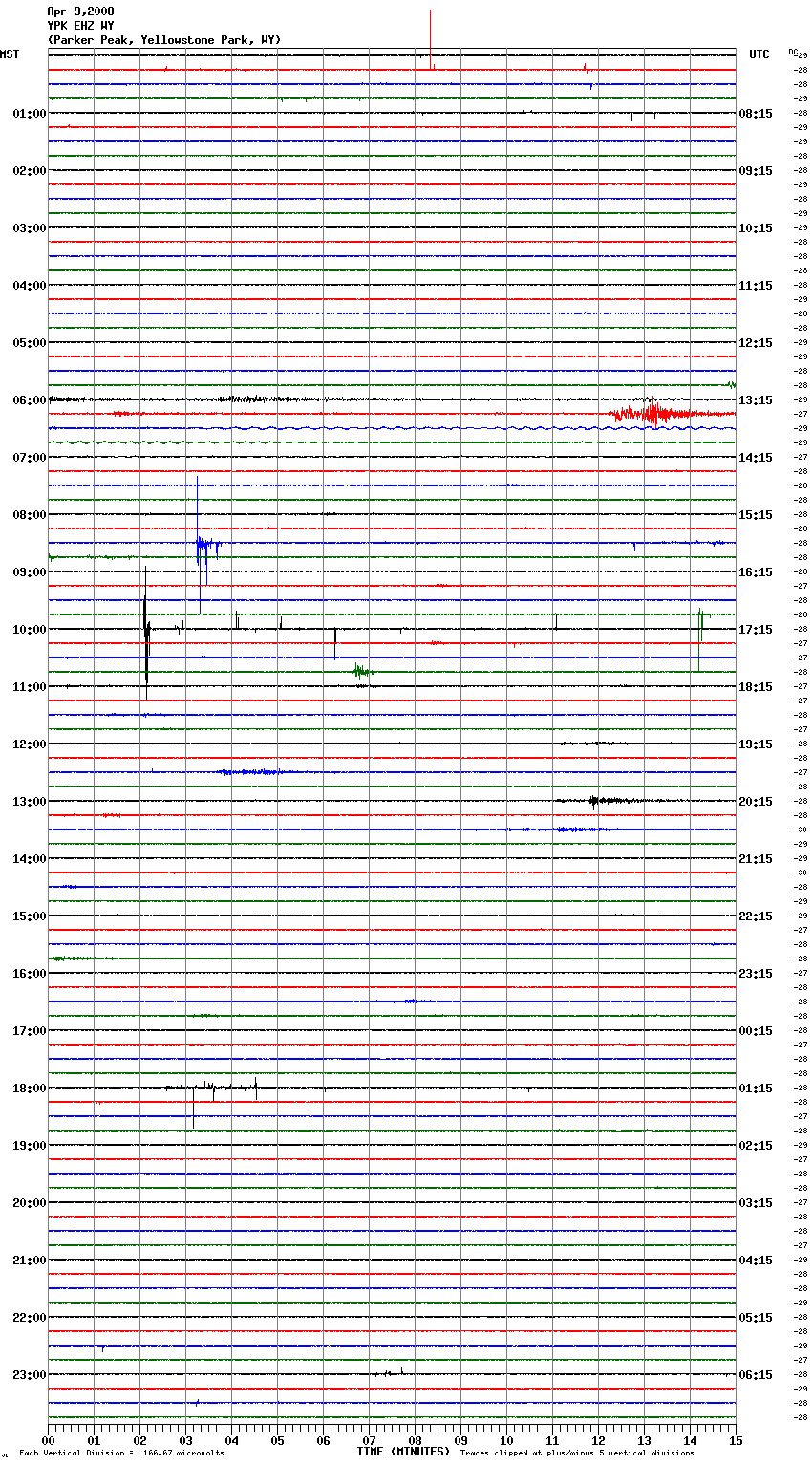The image size is (812, 1466).
Task: Click the "10:15" UTC time label
Action: coord(756,228)
